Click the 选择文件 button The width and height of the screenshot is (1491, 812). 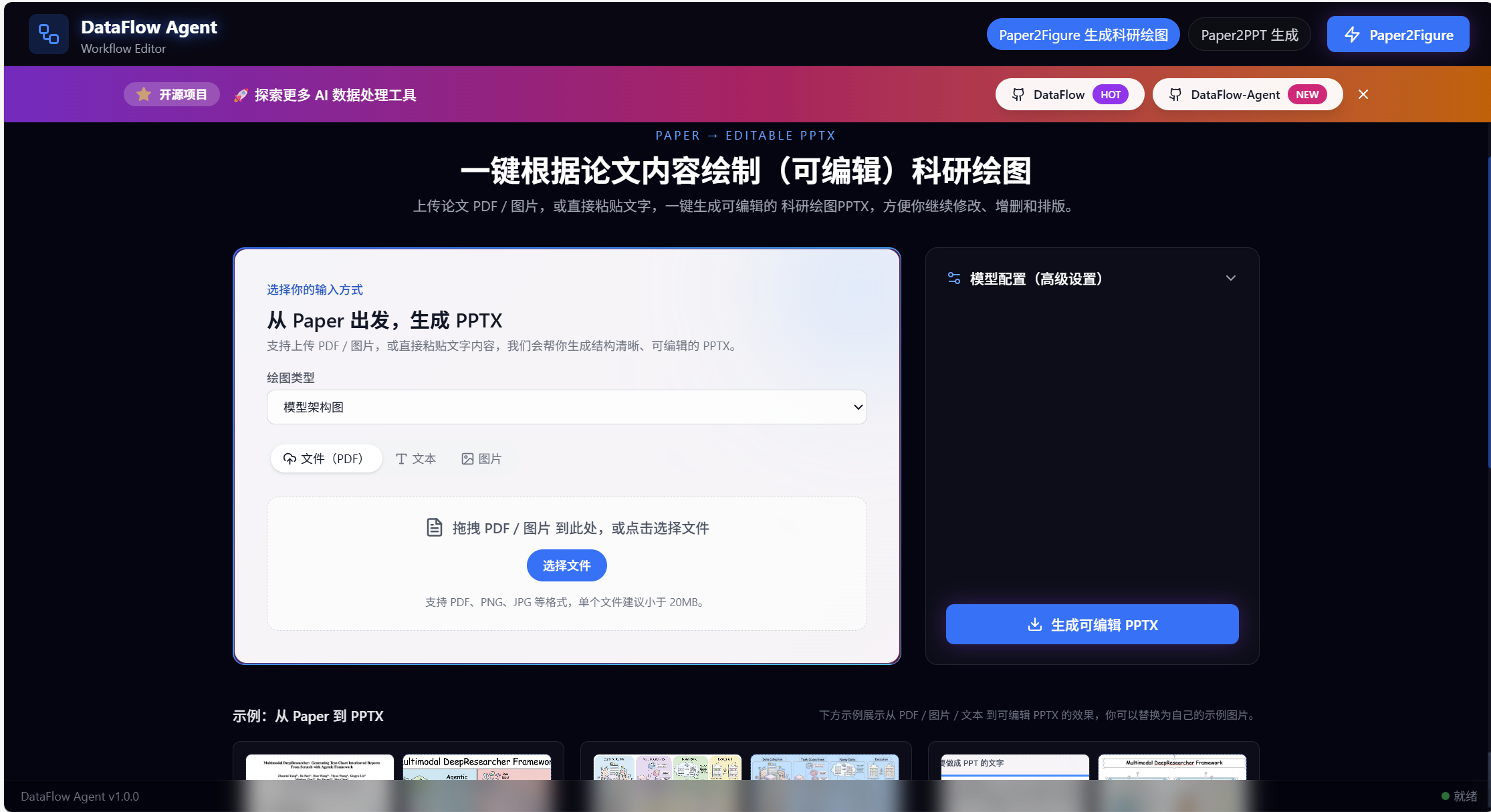(566, 565)
